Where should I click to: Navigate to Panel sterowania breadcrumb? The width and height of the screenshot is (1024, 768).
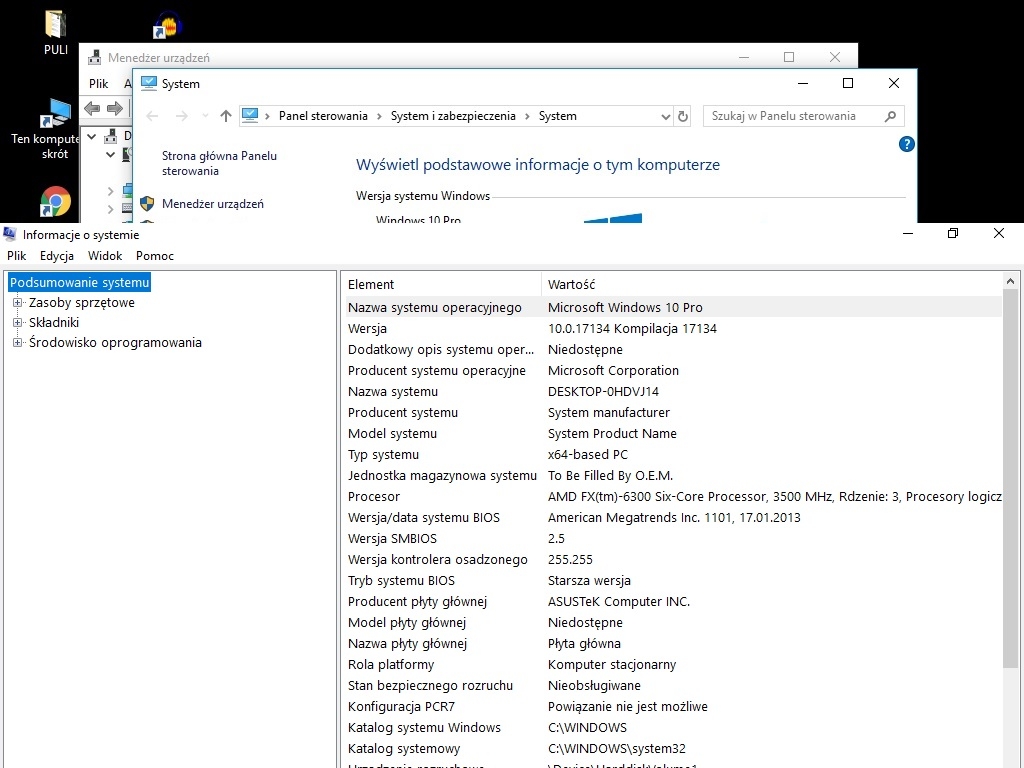point(323,116)
